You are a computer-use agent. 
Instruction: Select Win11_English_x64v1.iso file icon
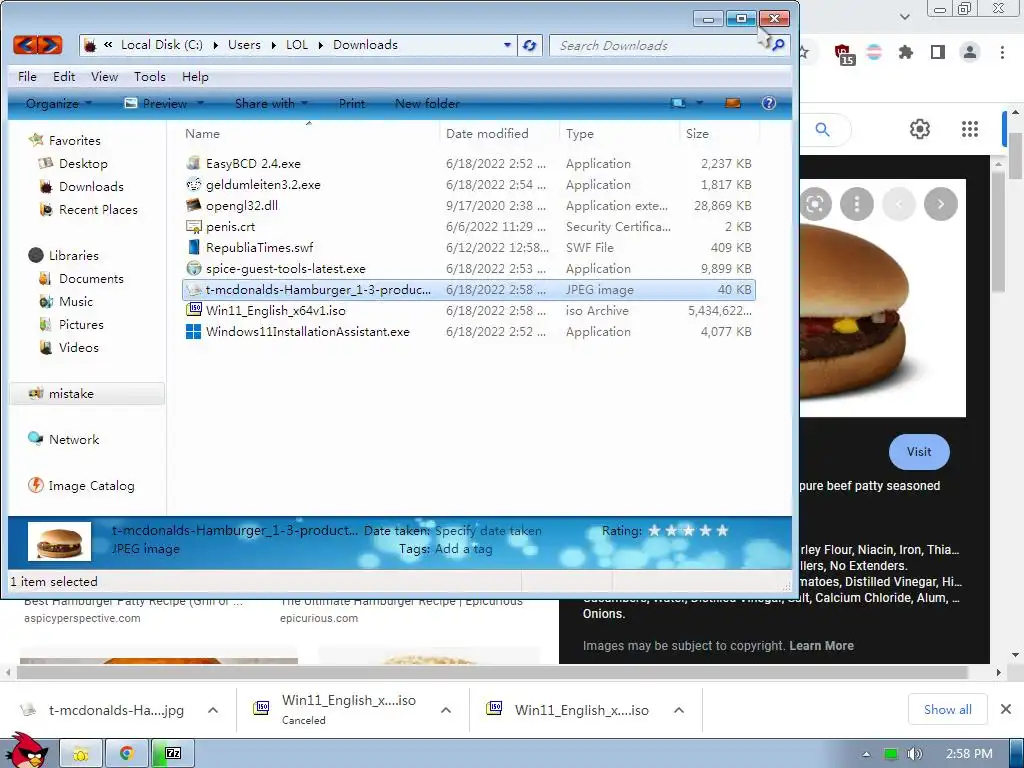pos(193,310)
